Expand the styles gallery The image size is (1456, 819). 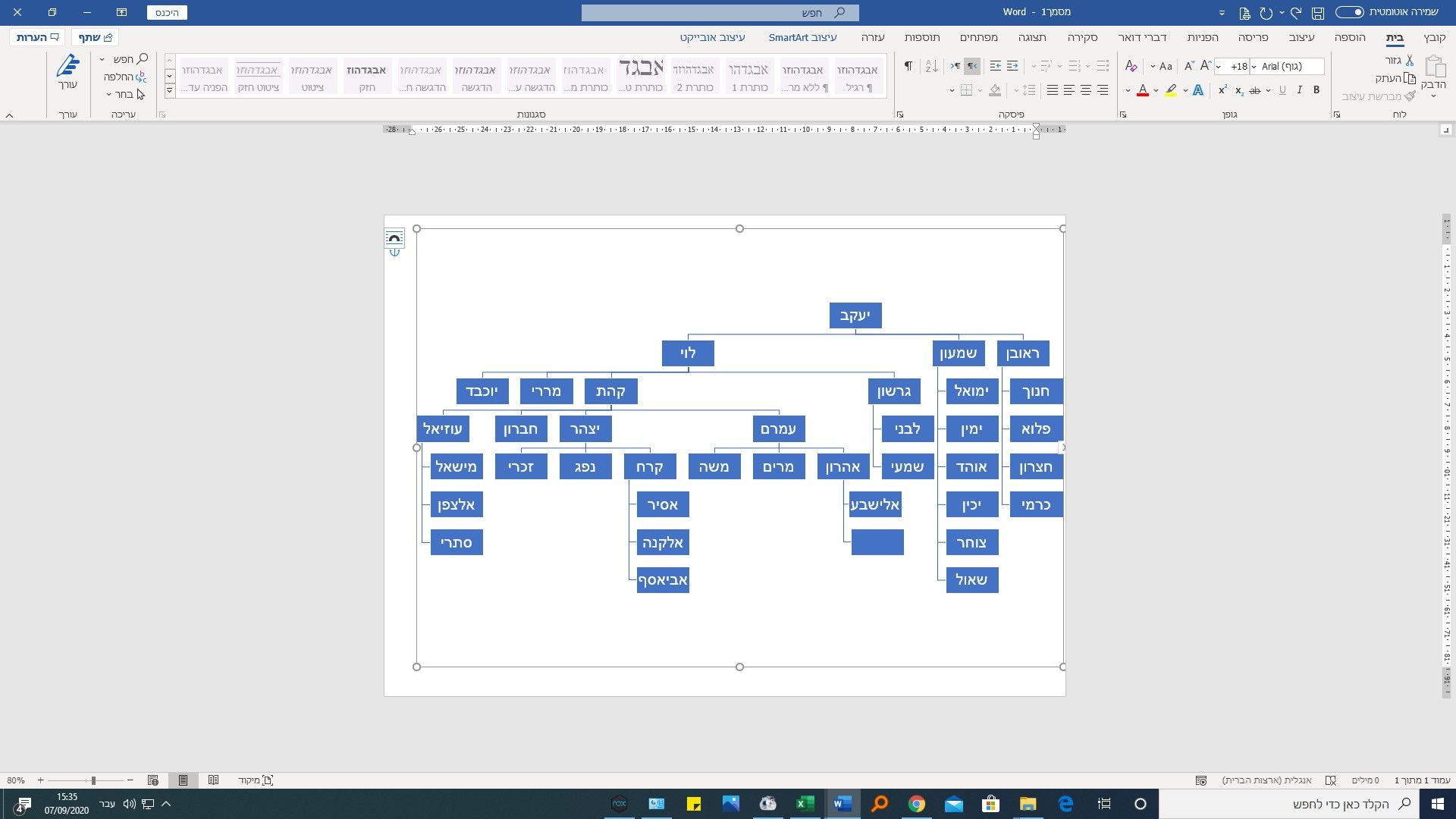[x=170, y=90]
